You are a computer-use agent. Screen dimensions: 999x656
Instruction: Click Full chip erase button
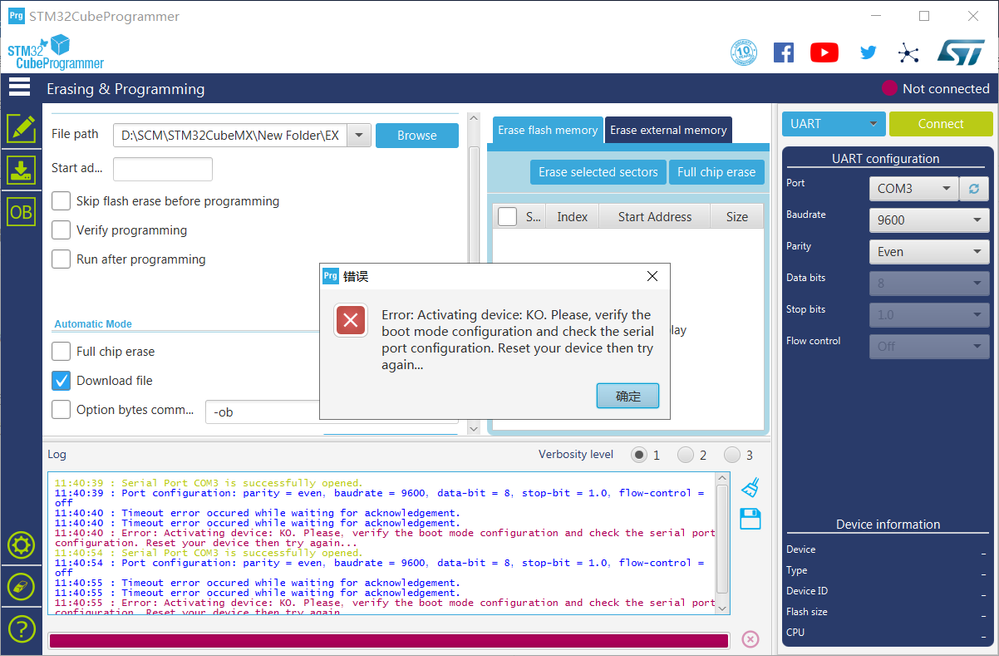point(716,172)
